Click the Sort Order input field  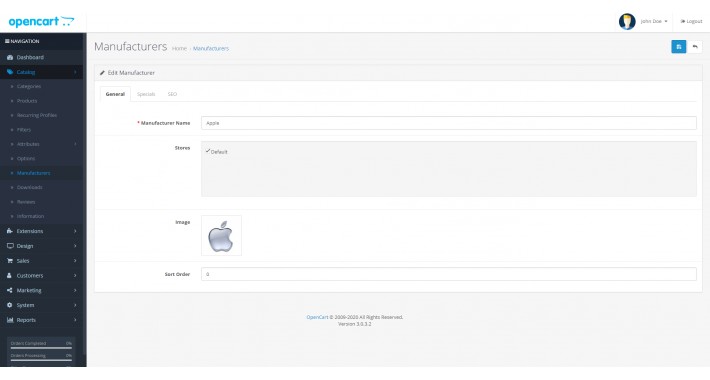(449, 274)
